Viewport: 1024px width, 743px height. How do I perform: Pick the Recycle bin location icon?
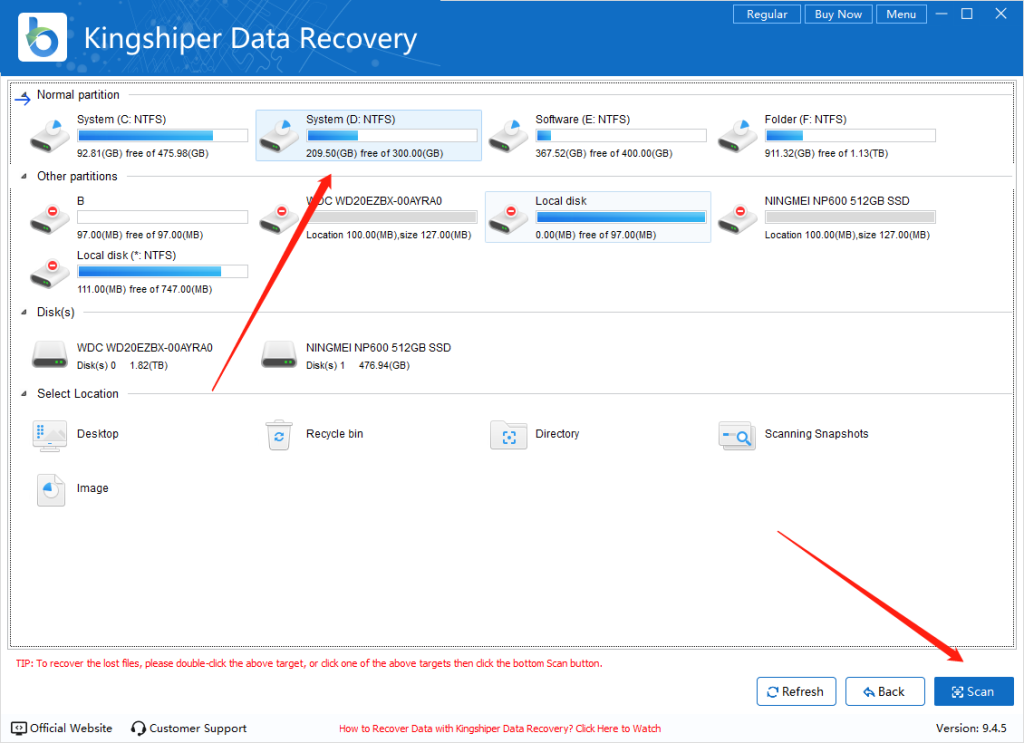click(279, 435)
